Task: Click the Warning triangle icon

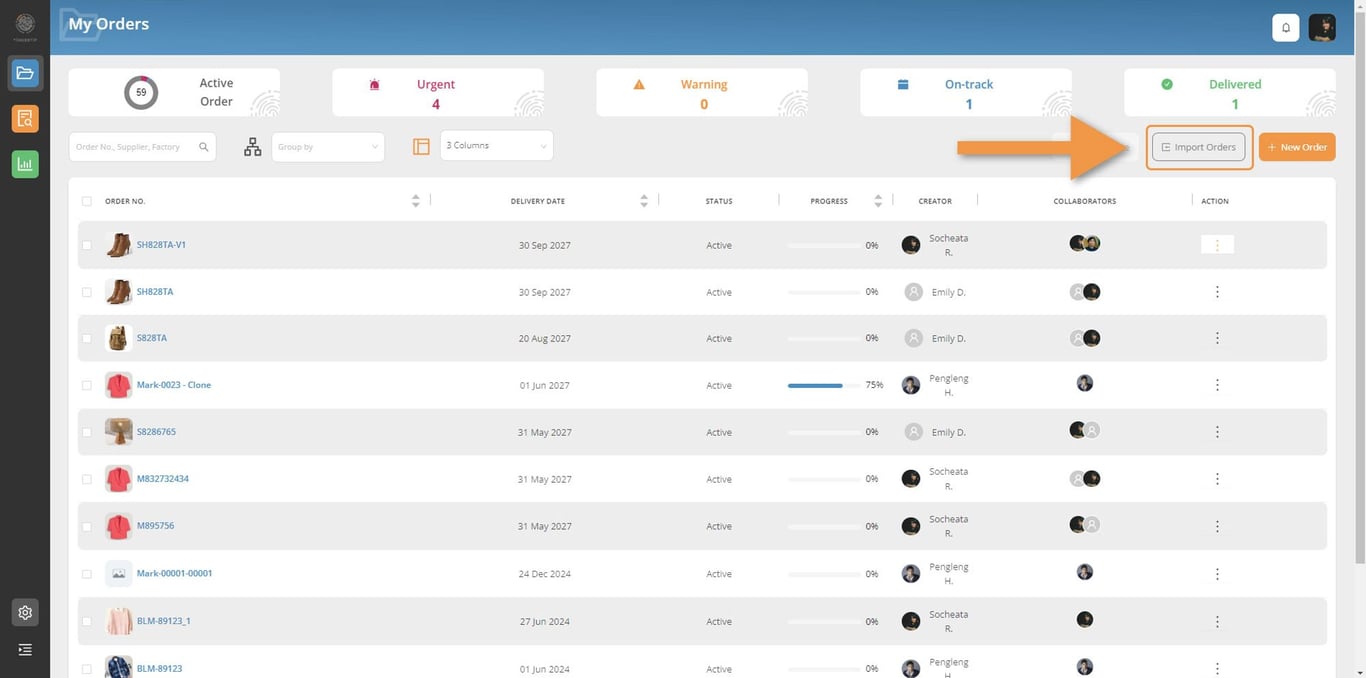Action: [639, 85]
